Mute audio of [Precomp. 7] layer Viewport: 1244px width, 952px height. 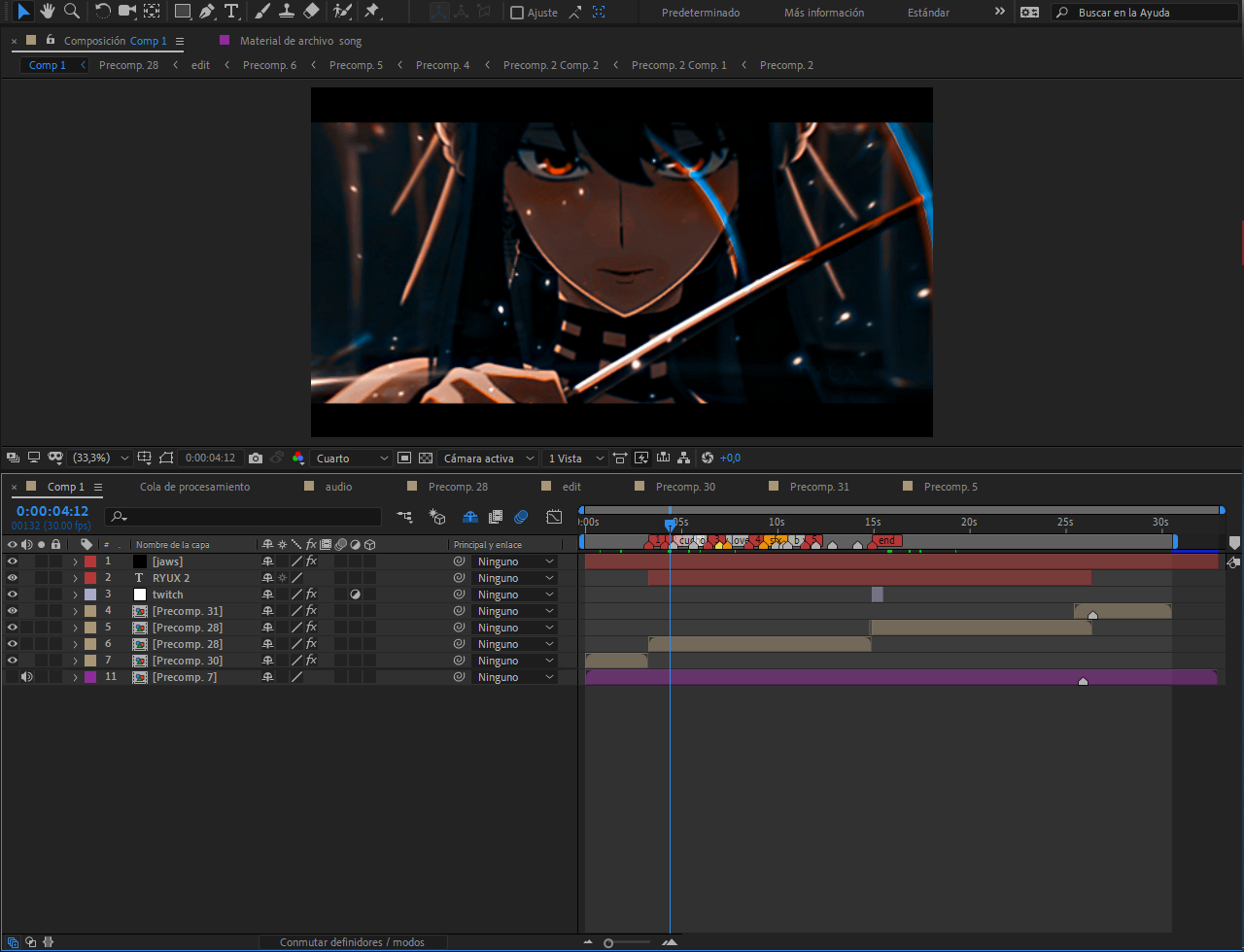[27, 677]
